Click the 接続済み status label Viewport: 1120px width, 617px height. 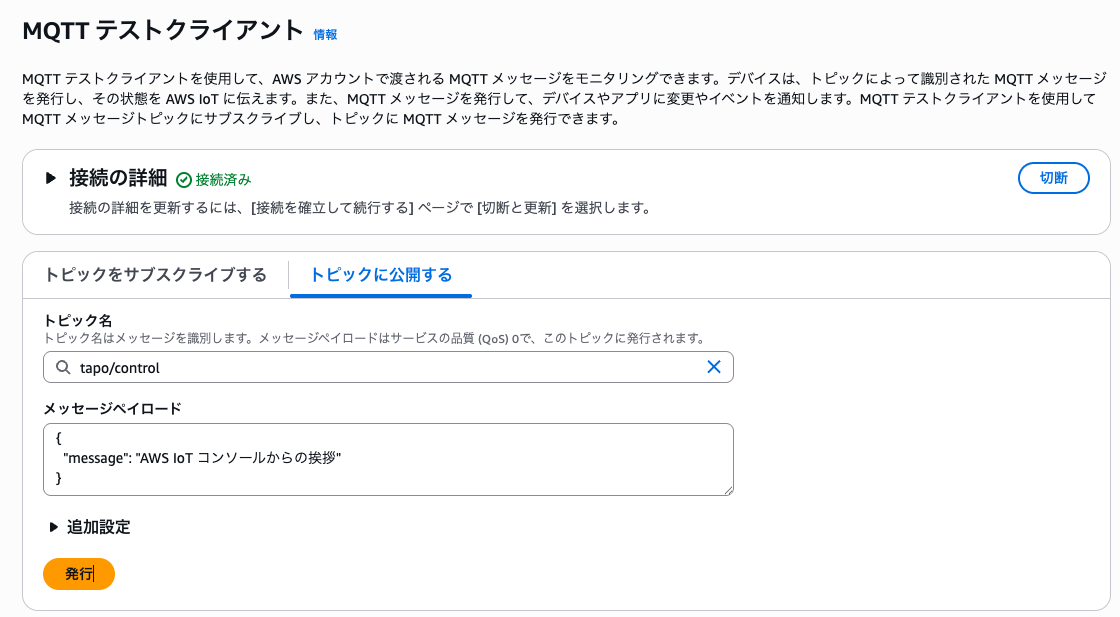(x=223, y=180)
